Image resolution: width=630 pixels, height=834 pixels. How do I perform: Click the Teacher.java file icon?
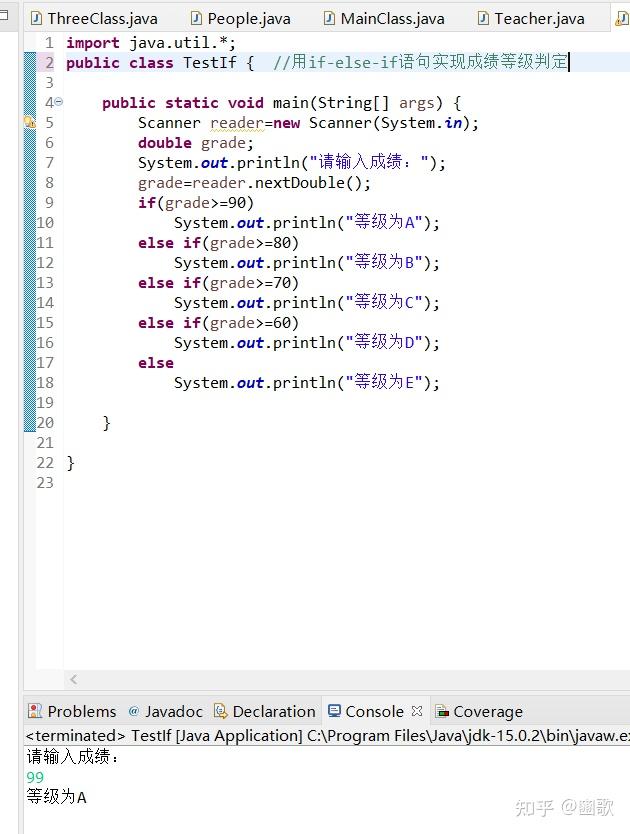coord(483,19)
